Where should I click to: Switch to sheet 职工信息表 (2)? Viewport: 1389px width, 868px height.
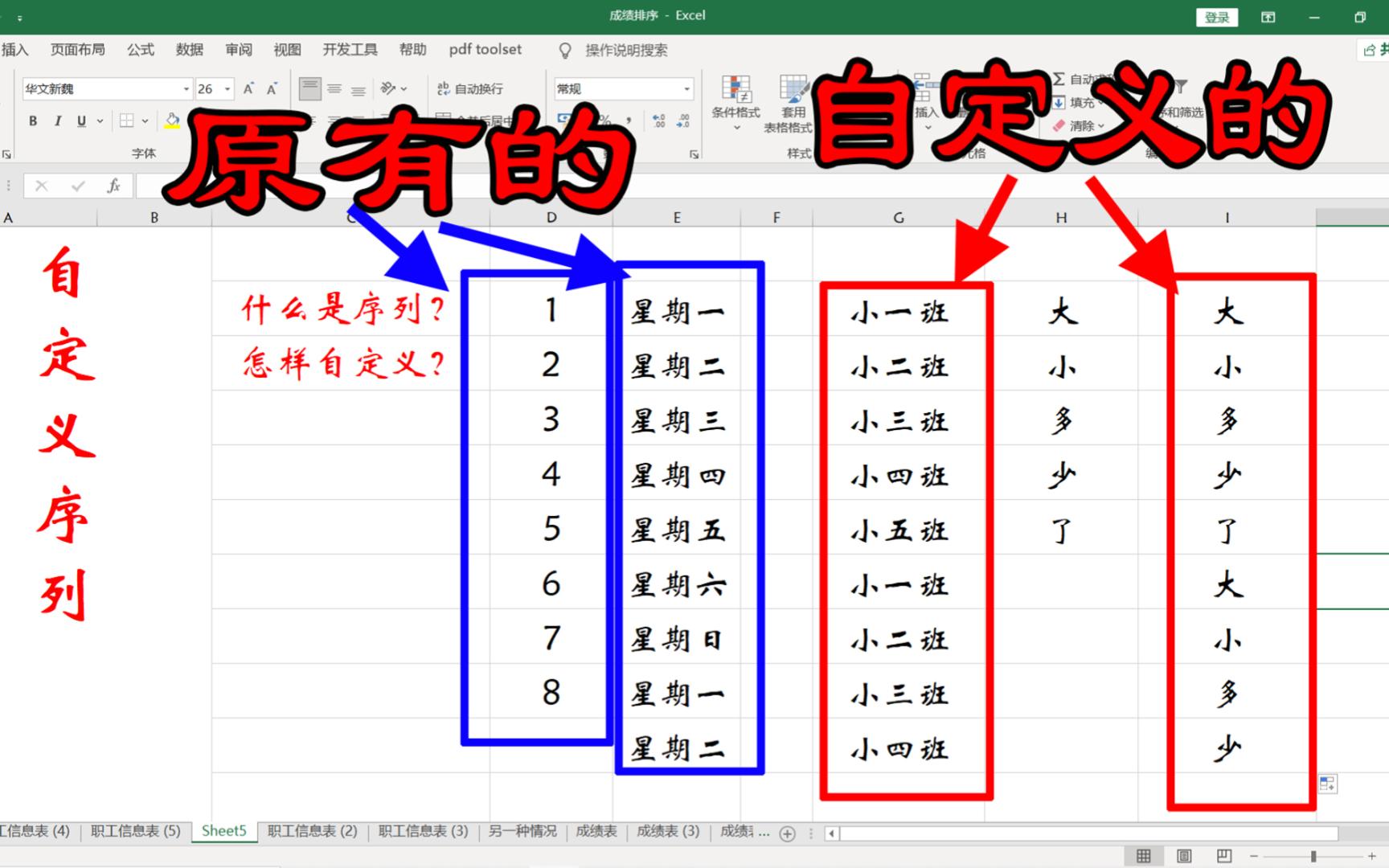click(312, 831)
